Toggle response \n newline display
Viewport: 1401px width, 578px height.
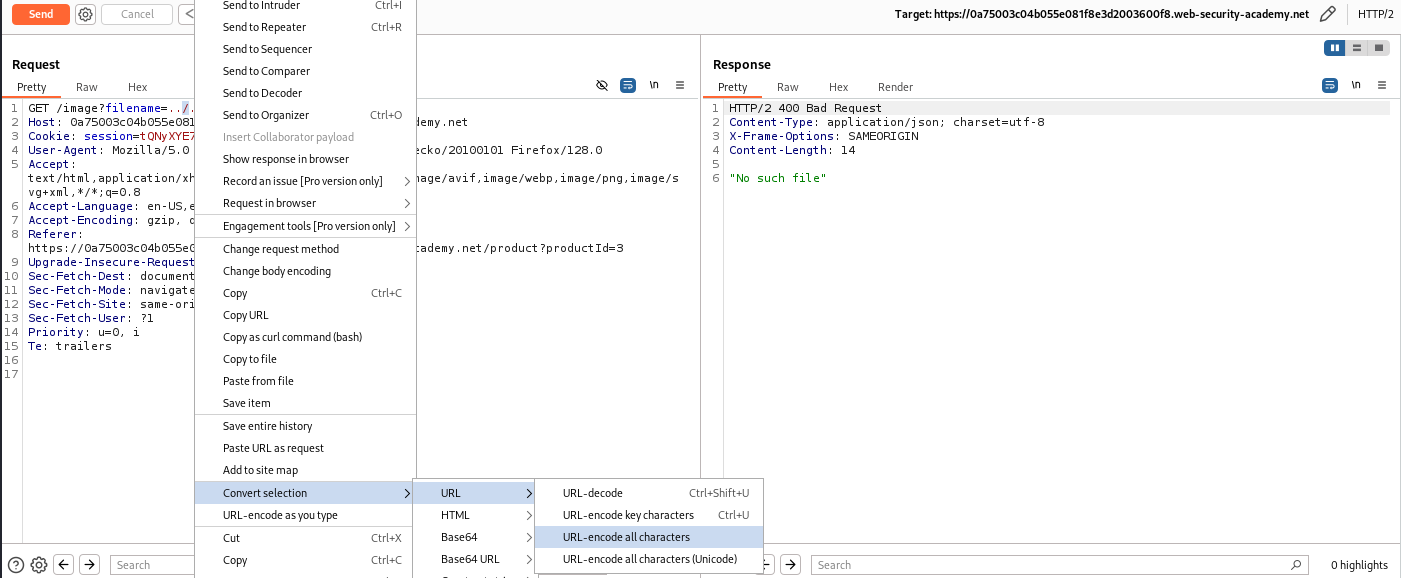point(1356,86)
